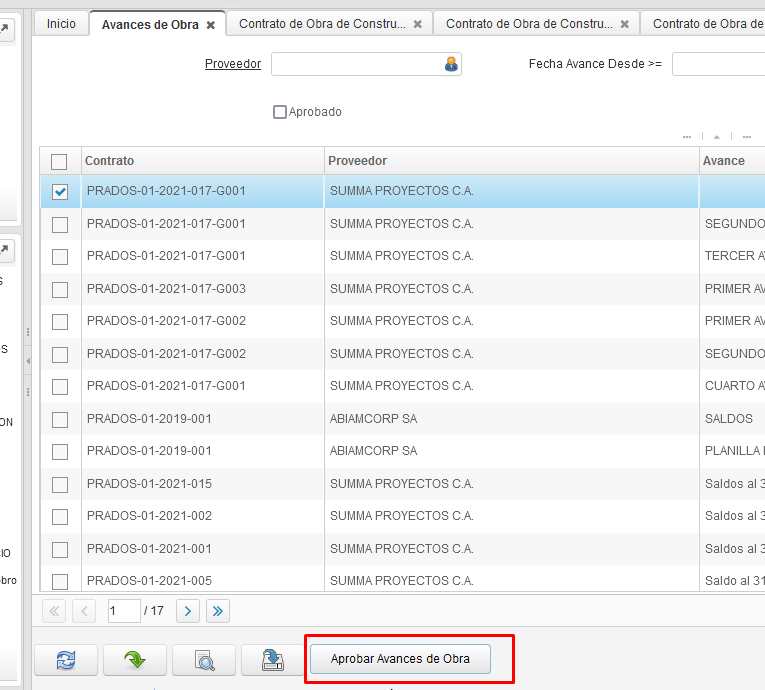Jump to last page of results
The height and width of the screenshot is (690, 765).
pyautogui.click(x=217, y=610)
